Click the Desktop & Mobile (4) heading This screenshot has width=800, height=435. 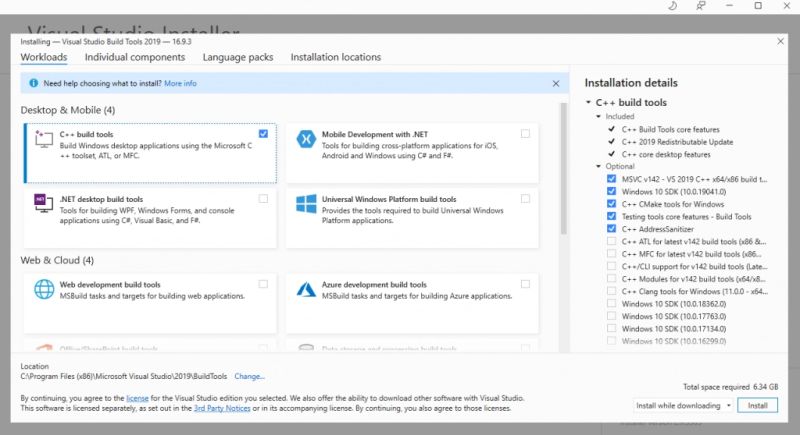coord(68,110)
